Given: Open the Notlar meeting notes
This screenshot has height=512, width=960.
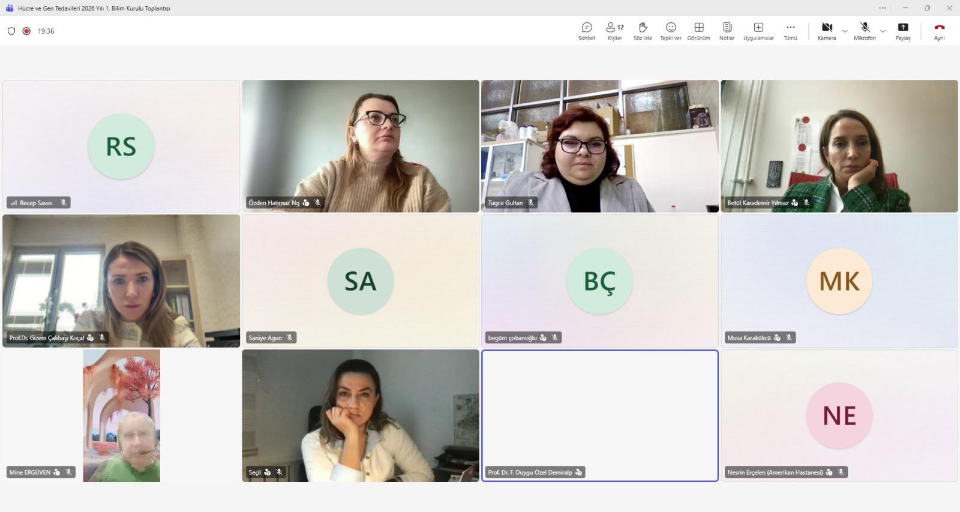Looking at the screenshot, I should tap(727, 31).
